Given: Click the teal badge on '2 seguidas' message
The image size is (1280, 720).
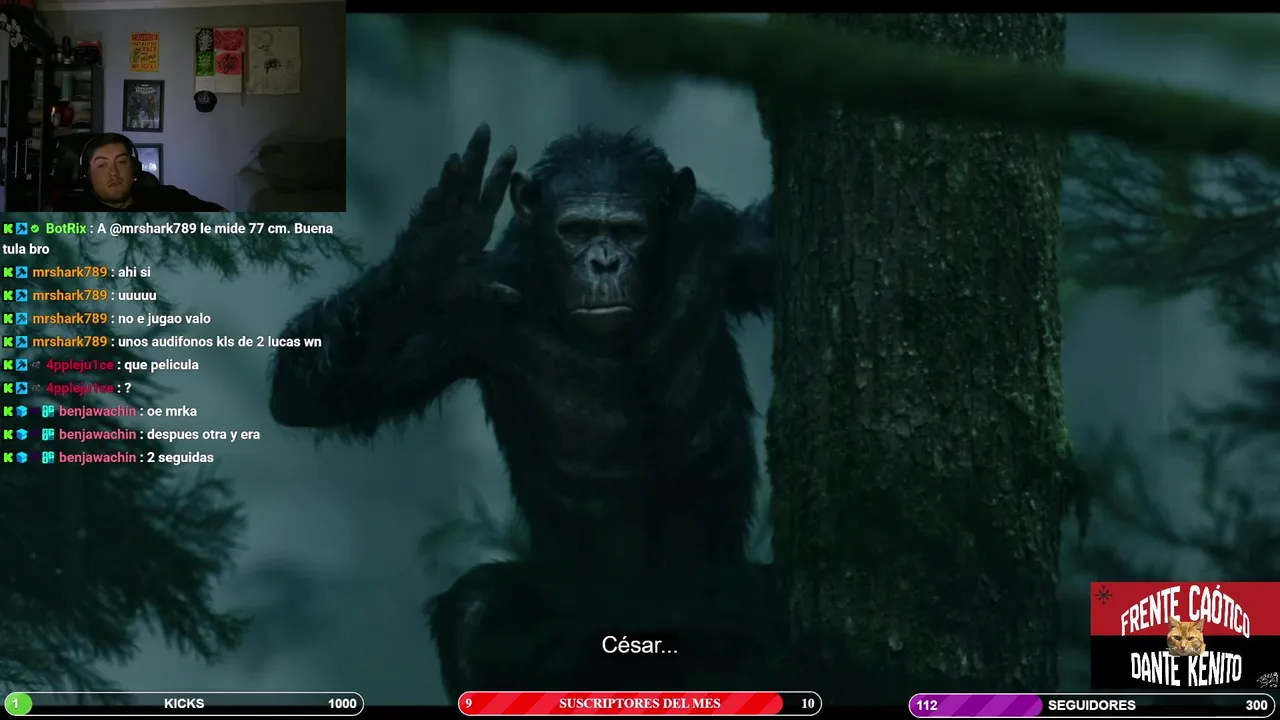Looking at the screenshot, I should click(48, 457).
